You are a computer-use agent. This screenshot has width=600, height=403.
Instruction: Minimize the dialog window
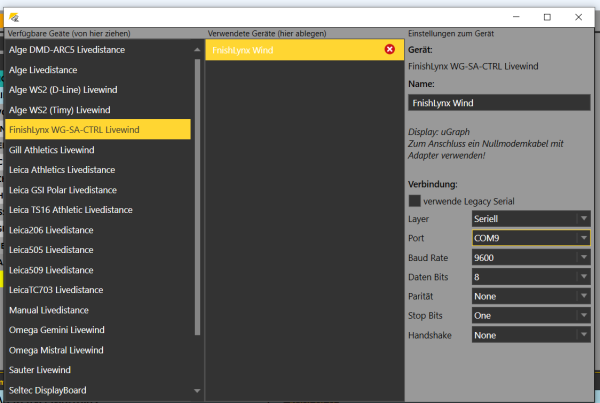point(516,17)
